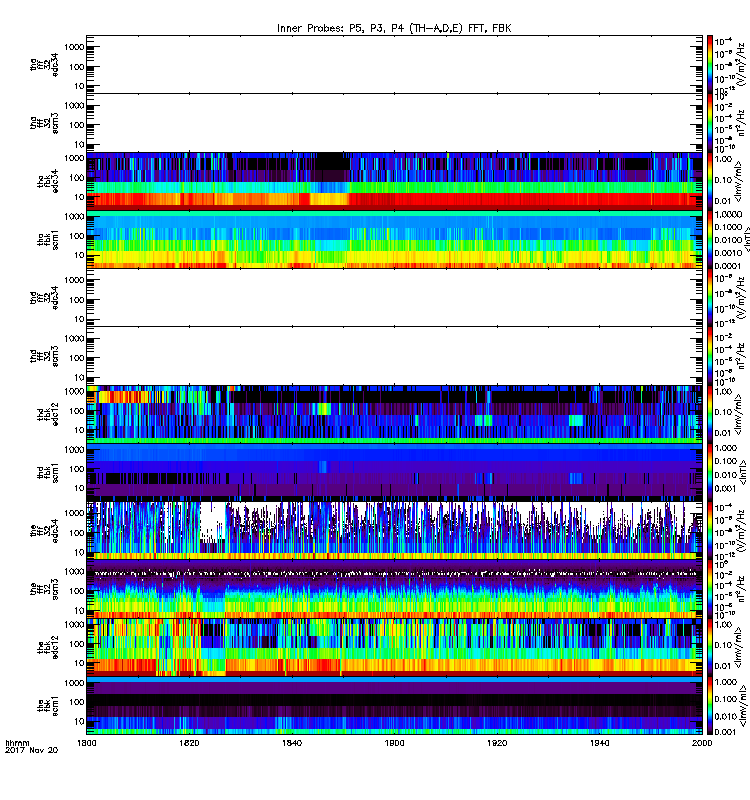Click inside the empty thd fff scm3 spectrogram
Viewport: 750px width, 800px height.
coord(394,356)
